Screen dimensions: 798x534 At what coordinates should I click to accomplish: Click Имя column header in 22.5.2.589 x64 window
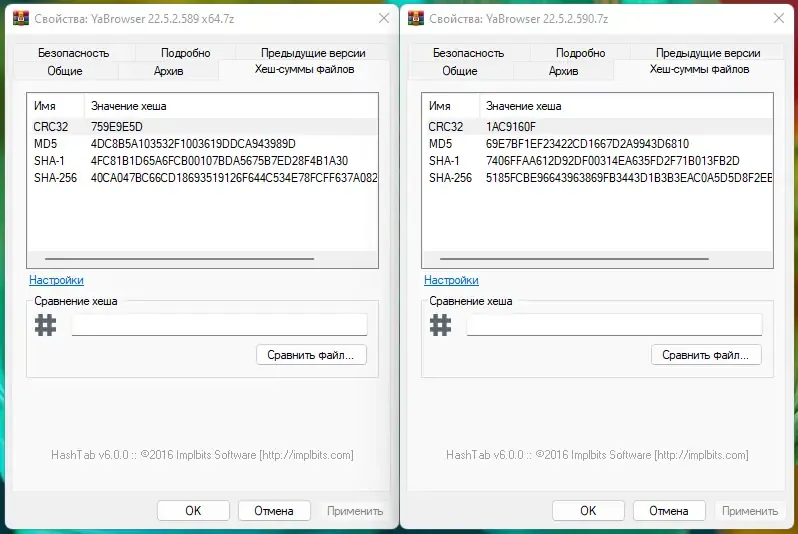pos(55,106)
